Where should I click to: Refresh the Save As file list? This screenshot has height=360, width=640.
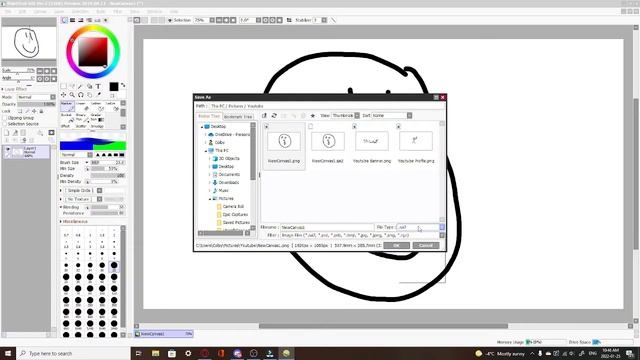(x=274, y=116)
